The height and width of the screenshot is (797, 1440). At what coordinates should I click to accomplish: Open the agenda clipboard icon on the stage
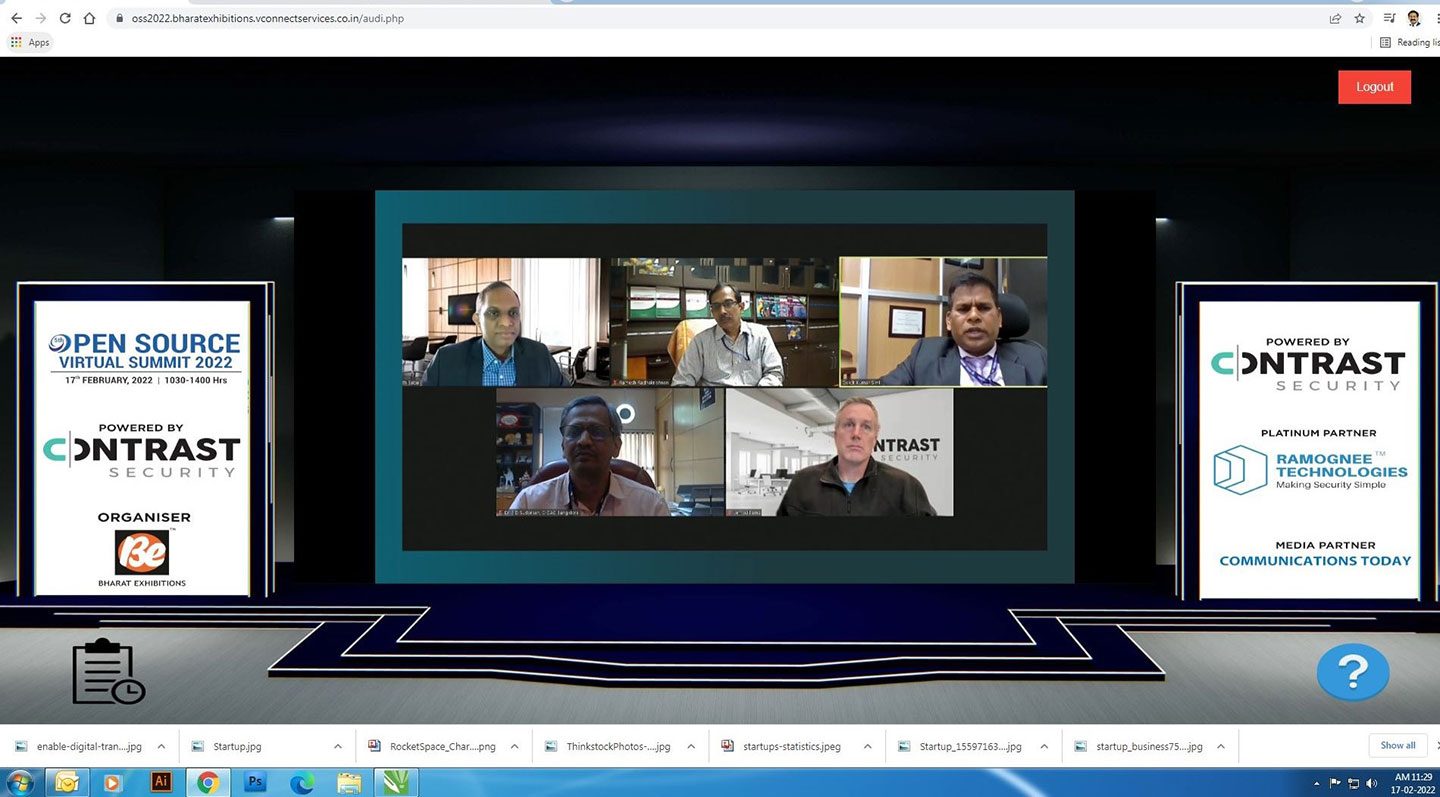(x=108, y=671)
